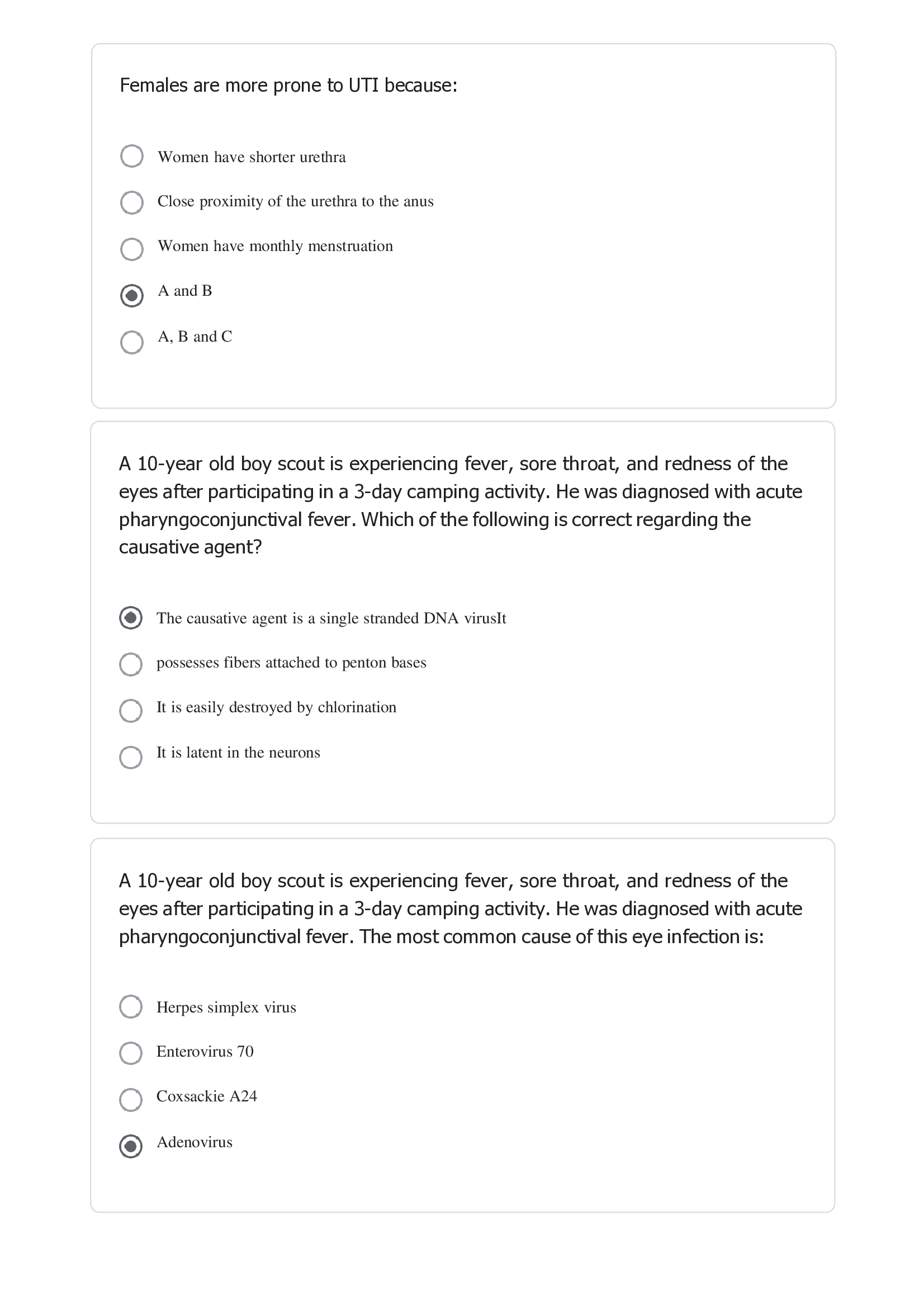Choose 'Close proximity of the urethra to the anus'

pos(132,203)
